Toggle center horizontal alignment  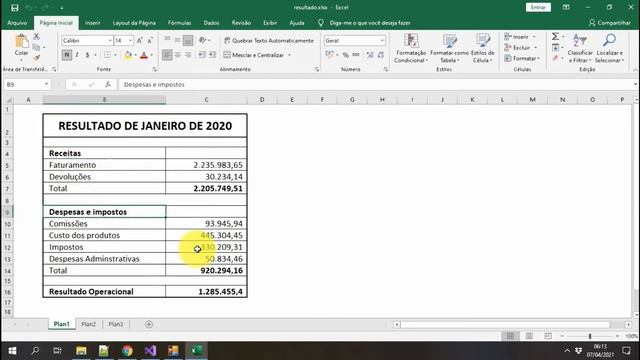click(178, 55)
